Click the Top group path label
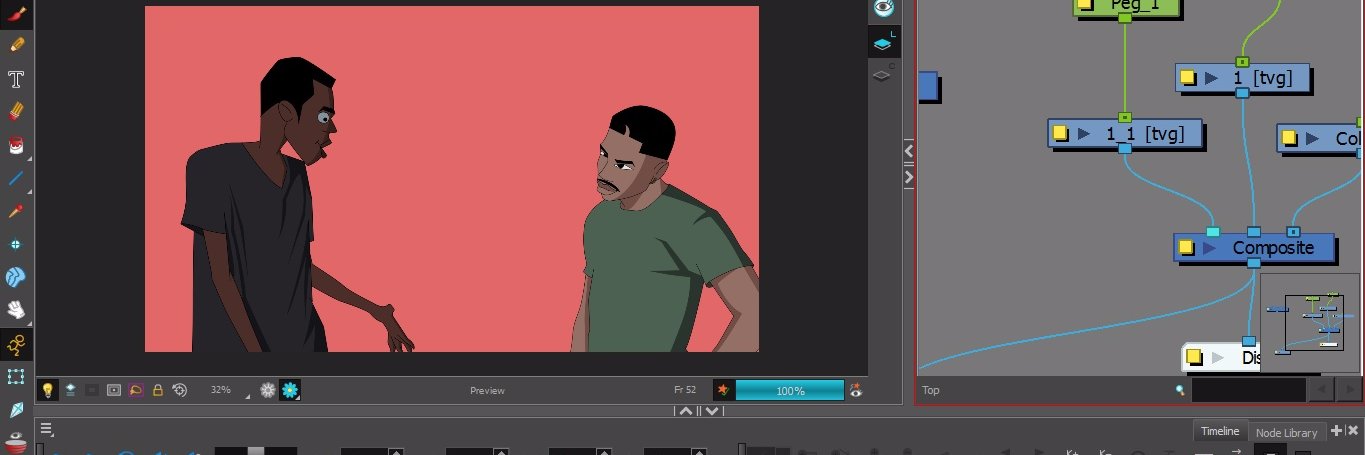The height and width of the screenshot is (455, 1365). click(931, 390)
